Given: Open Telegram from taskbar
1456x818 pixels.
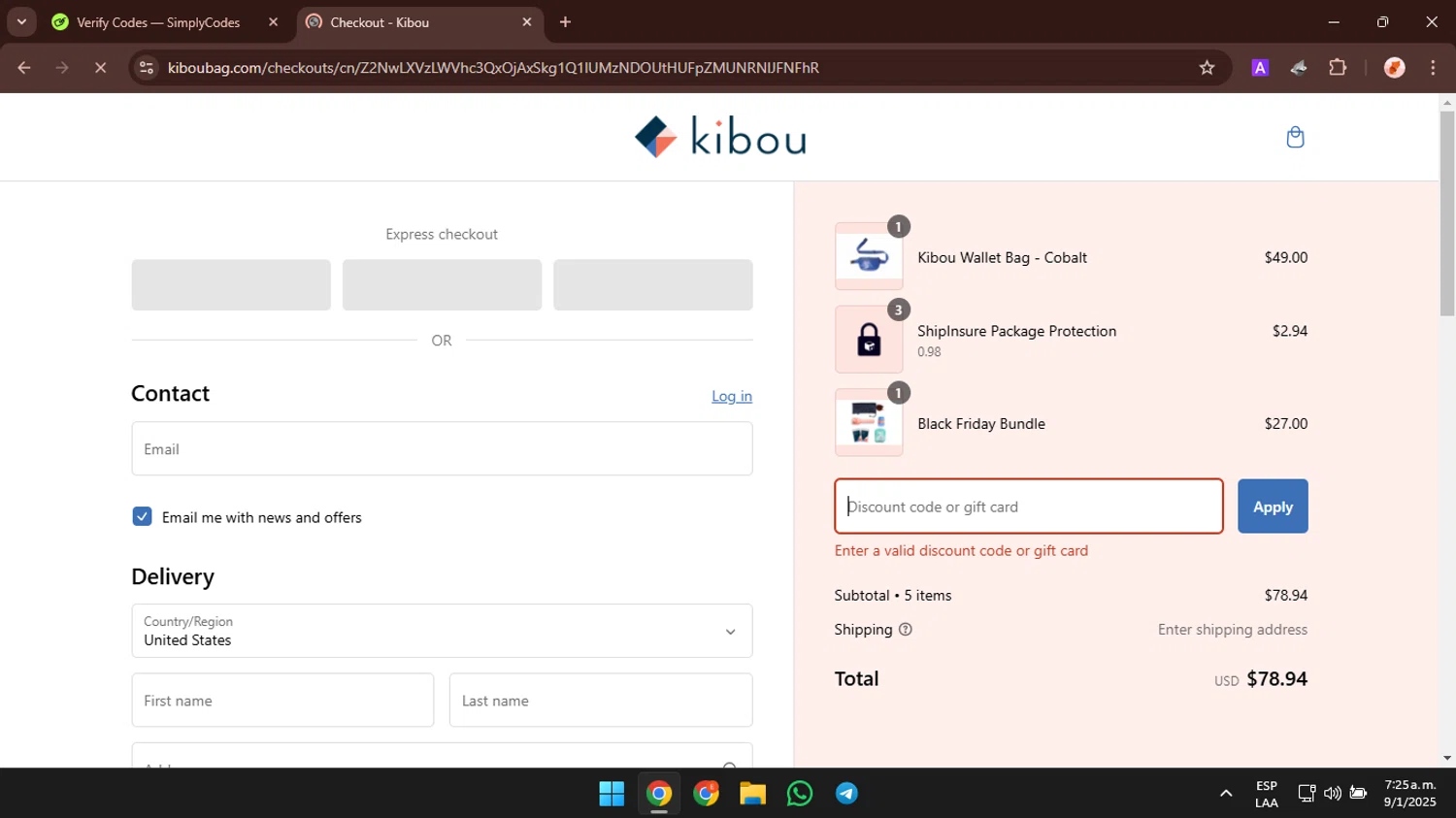Looking at the screenshot, I should (x=846, y=794).
